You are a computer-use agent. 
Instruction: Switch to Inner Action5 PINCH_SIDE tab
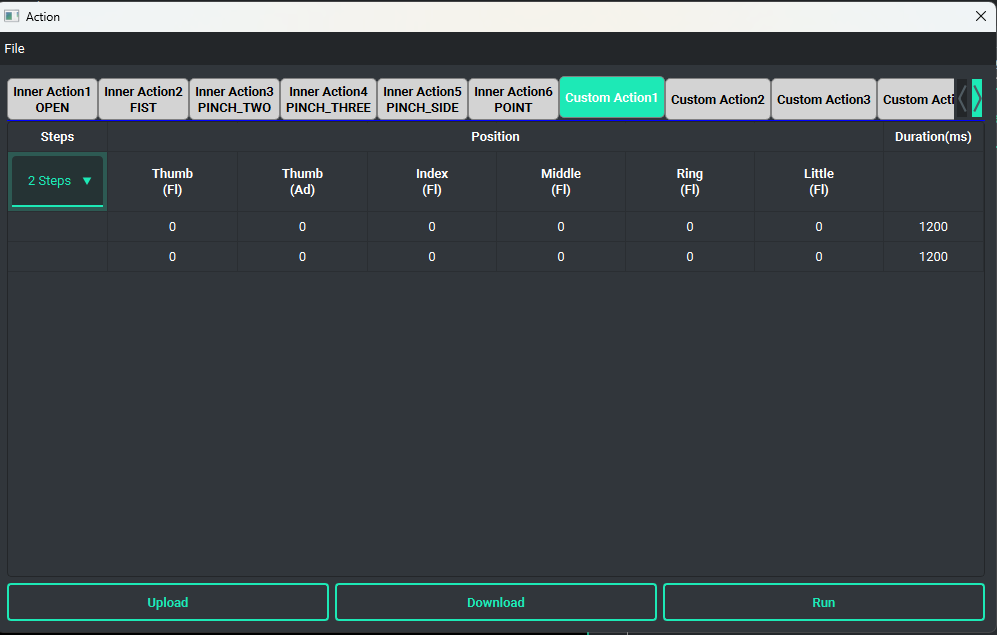tap(422, 99)
